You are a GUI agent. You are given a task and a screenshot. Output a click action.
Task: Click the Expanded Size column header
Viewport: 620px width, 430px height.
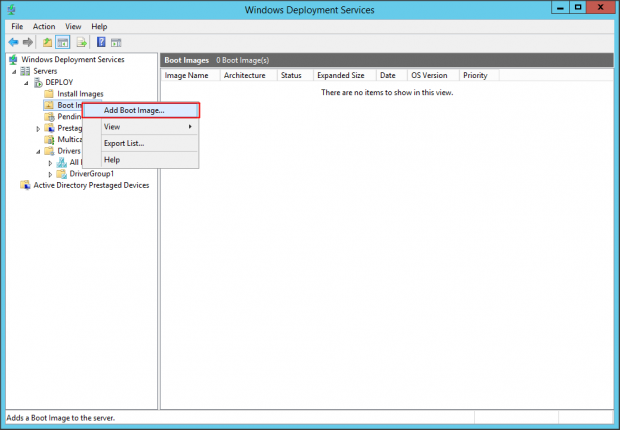pos(340,75)
